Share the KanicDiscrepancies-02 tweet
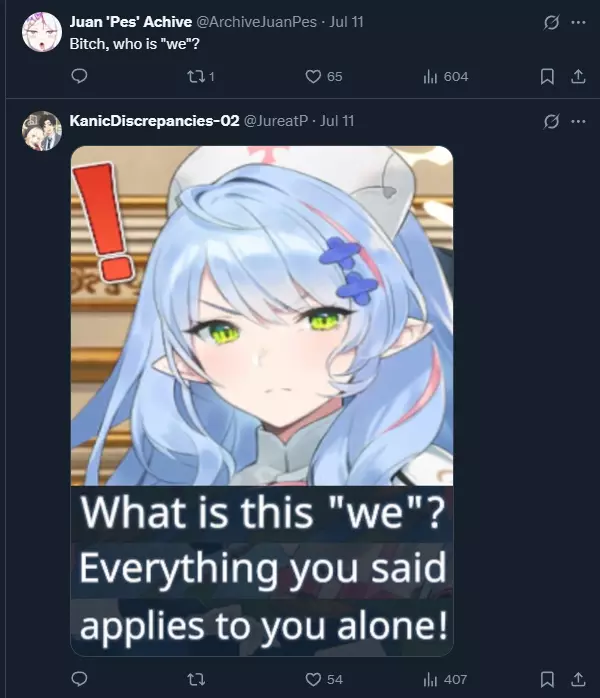The height and width of the screenshot is (698, 600). 578,679
